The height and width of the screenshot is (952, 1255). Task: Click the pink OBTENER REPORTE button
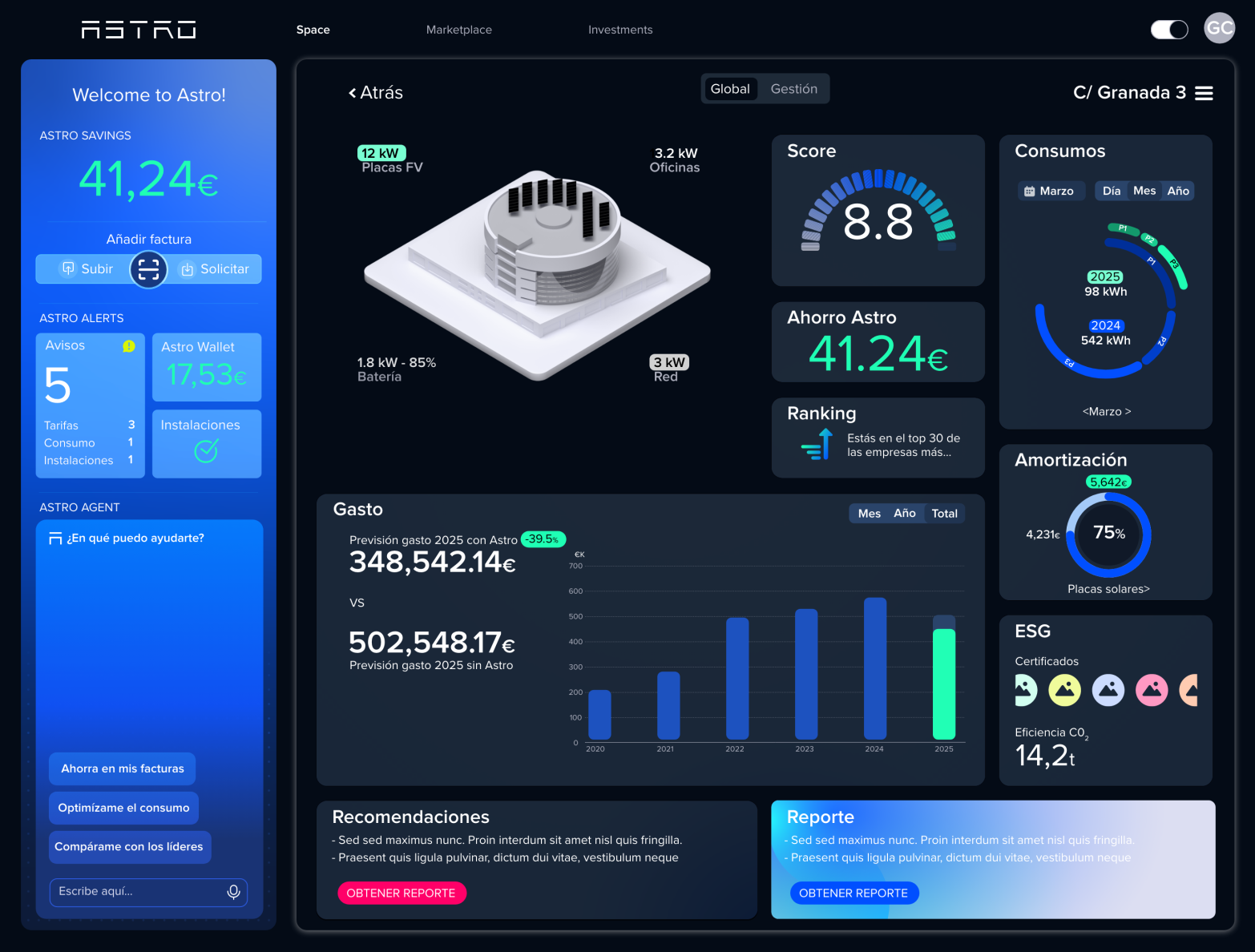(x=401, y=893)
